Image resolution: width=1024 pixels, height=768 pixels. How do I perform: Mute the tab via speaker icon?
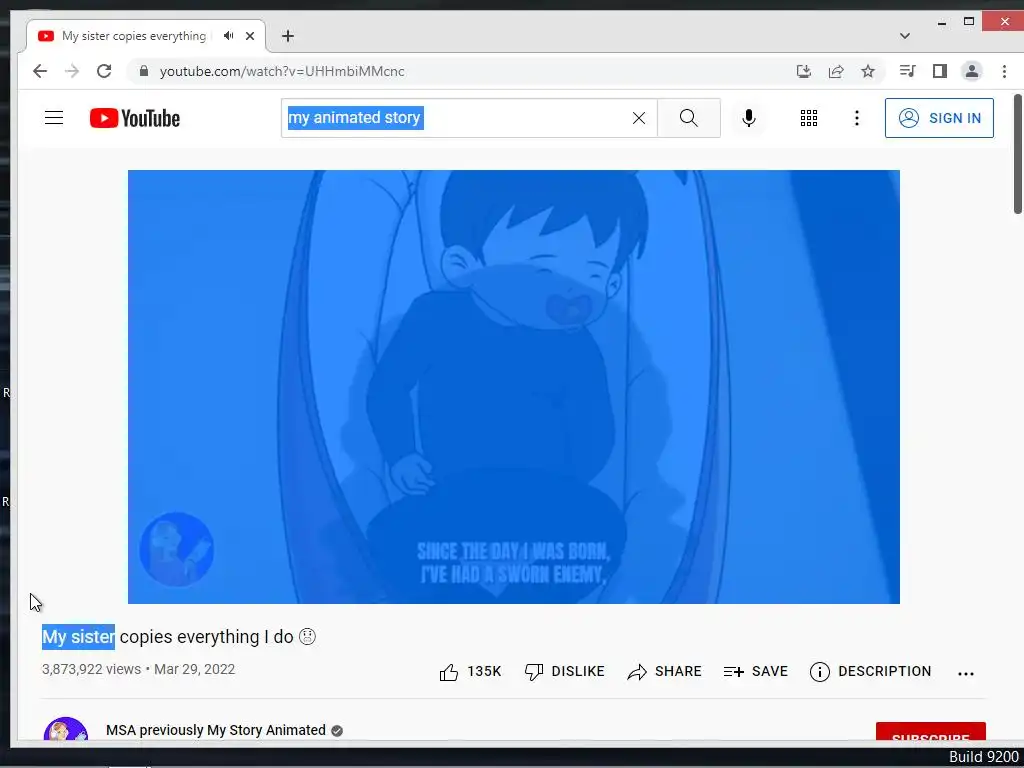click(x=228, y=36)
